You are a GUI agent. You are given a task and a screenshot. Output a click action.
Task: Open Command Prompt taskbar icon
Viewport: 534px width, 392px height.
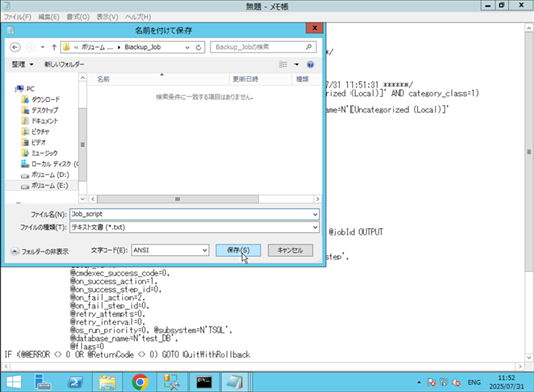pyautogui.click(x=204, y=382)
